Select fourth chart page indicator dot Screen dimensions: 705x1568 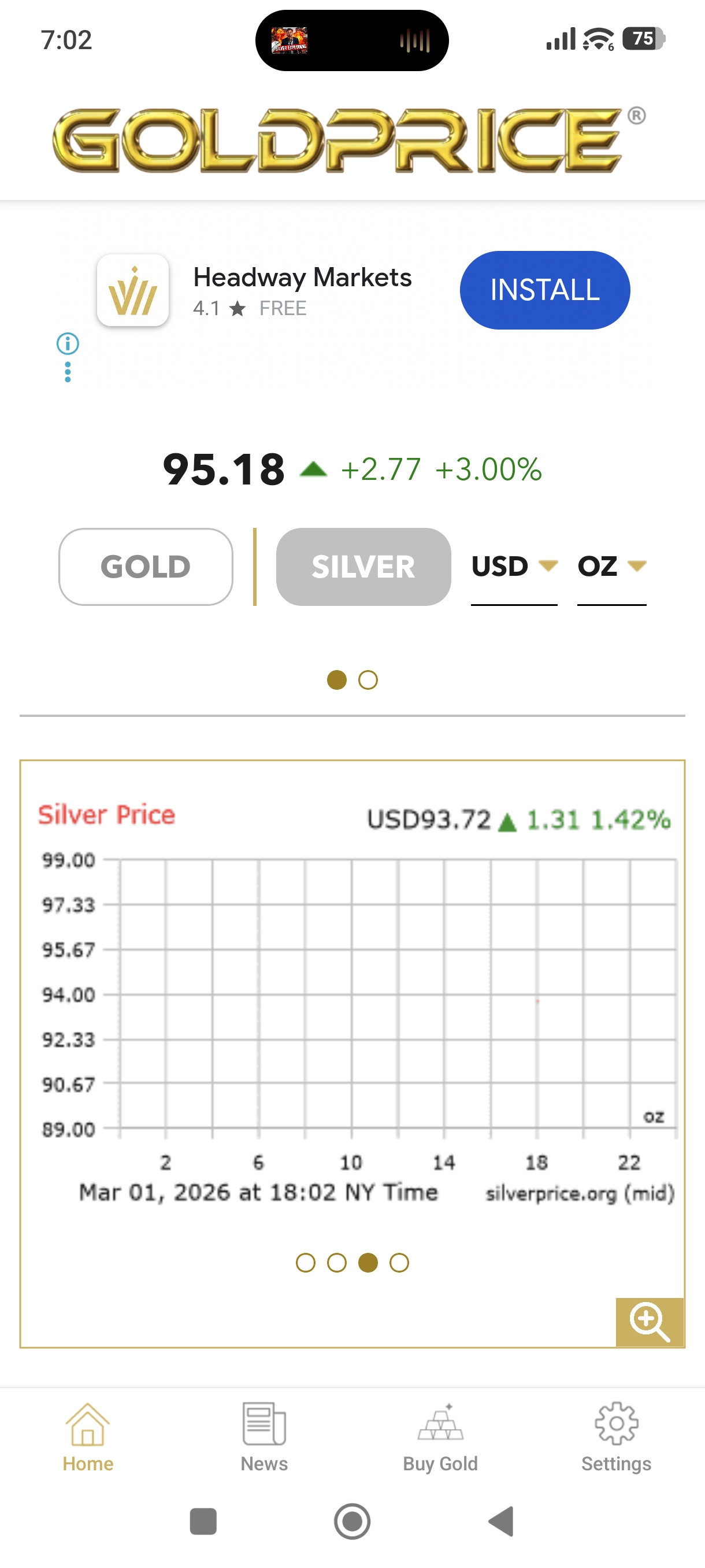pos(399,1263)
